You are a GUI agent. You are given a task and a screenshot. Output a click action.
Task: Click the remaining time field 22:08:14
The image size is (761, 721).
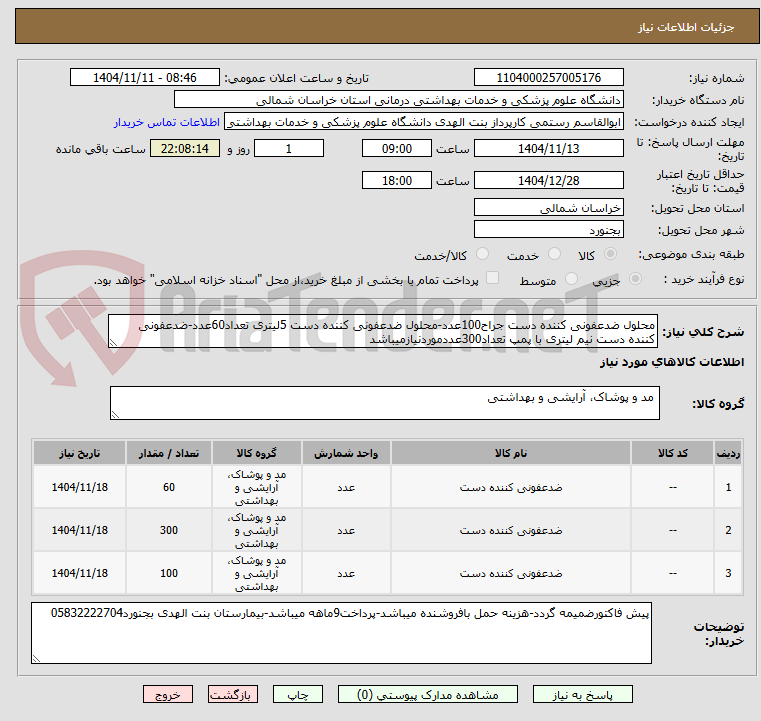[184, 148]
